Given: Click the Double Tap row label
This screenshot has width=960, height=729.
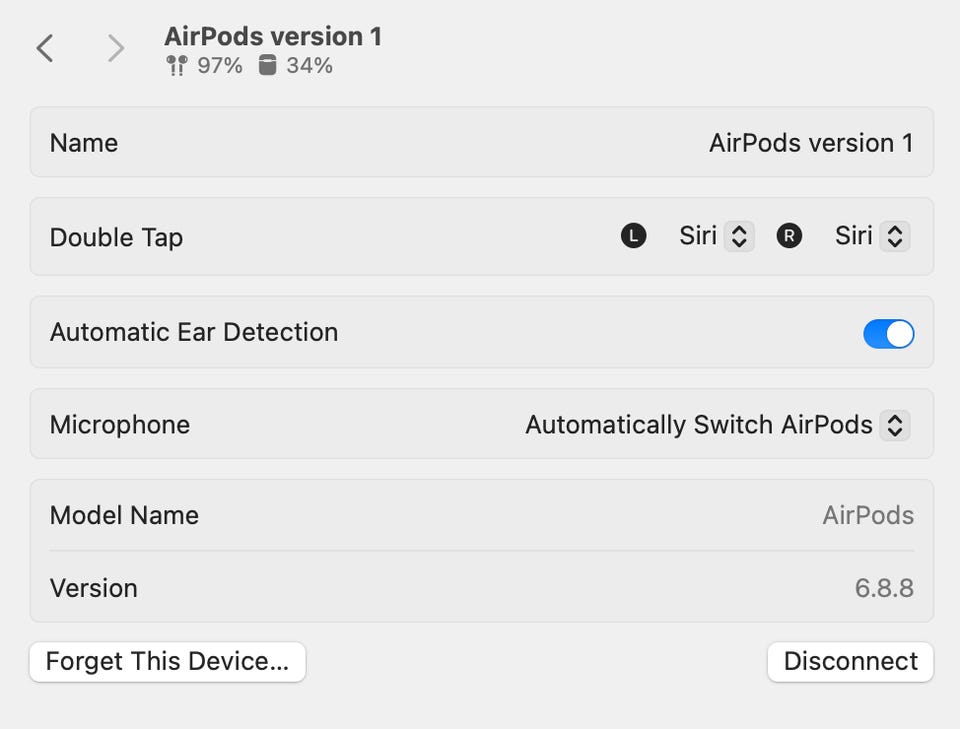Looking at the screenshot, I should [116, 238].
